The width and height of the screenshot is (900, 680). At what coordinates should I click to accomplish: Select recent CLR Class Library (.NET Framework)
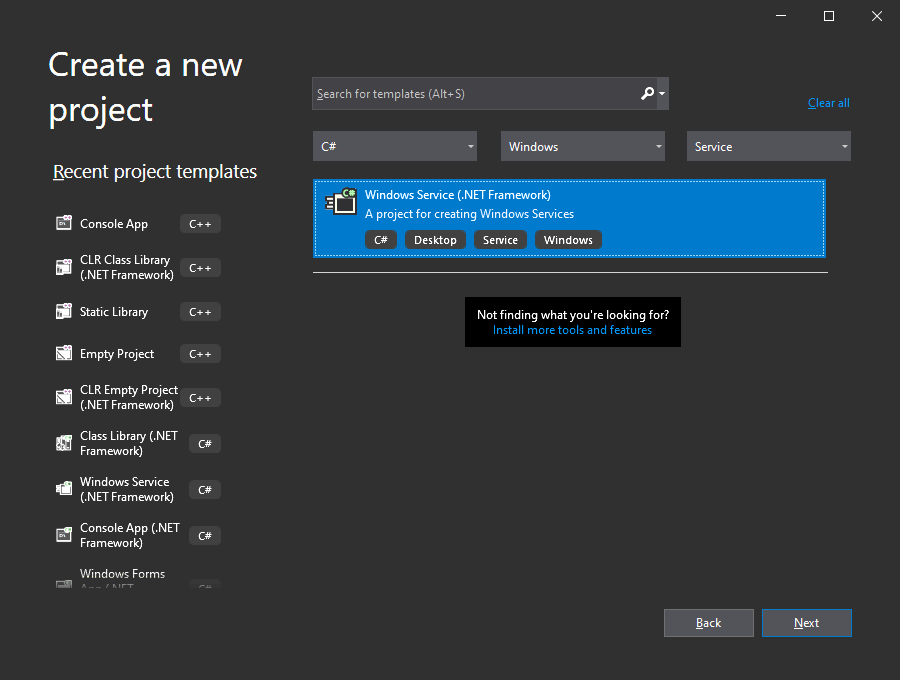click(x=138, y=267)
